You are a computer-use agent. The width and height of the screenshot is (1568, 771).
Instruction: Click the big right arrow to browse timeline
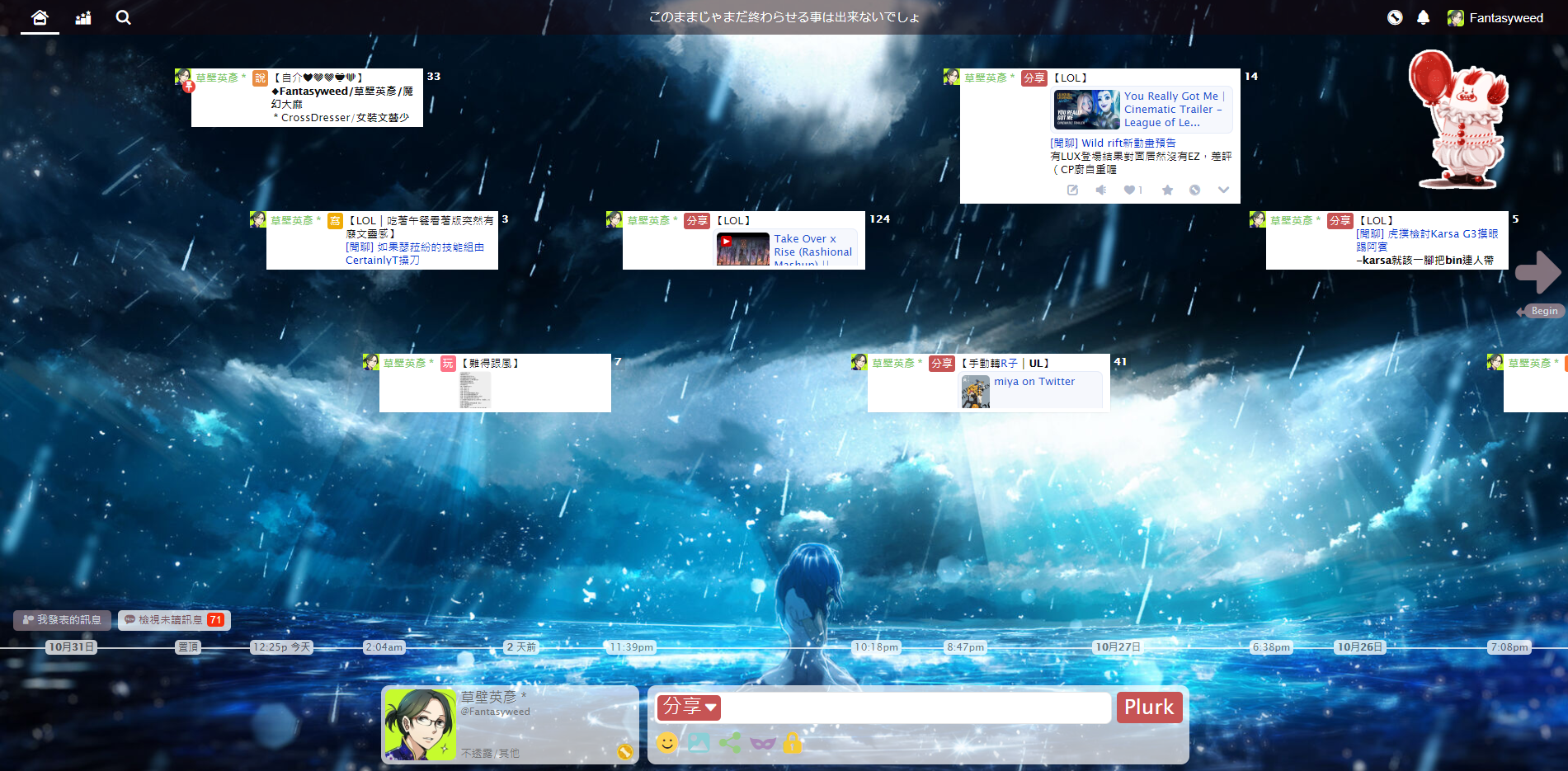(1537, 271)
